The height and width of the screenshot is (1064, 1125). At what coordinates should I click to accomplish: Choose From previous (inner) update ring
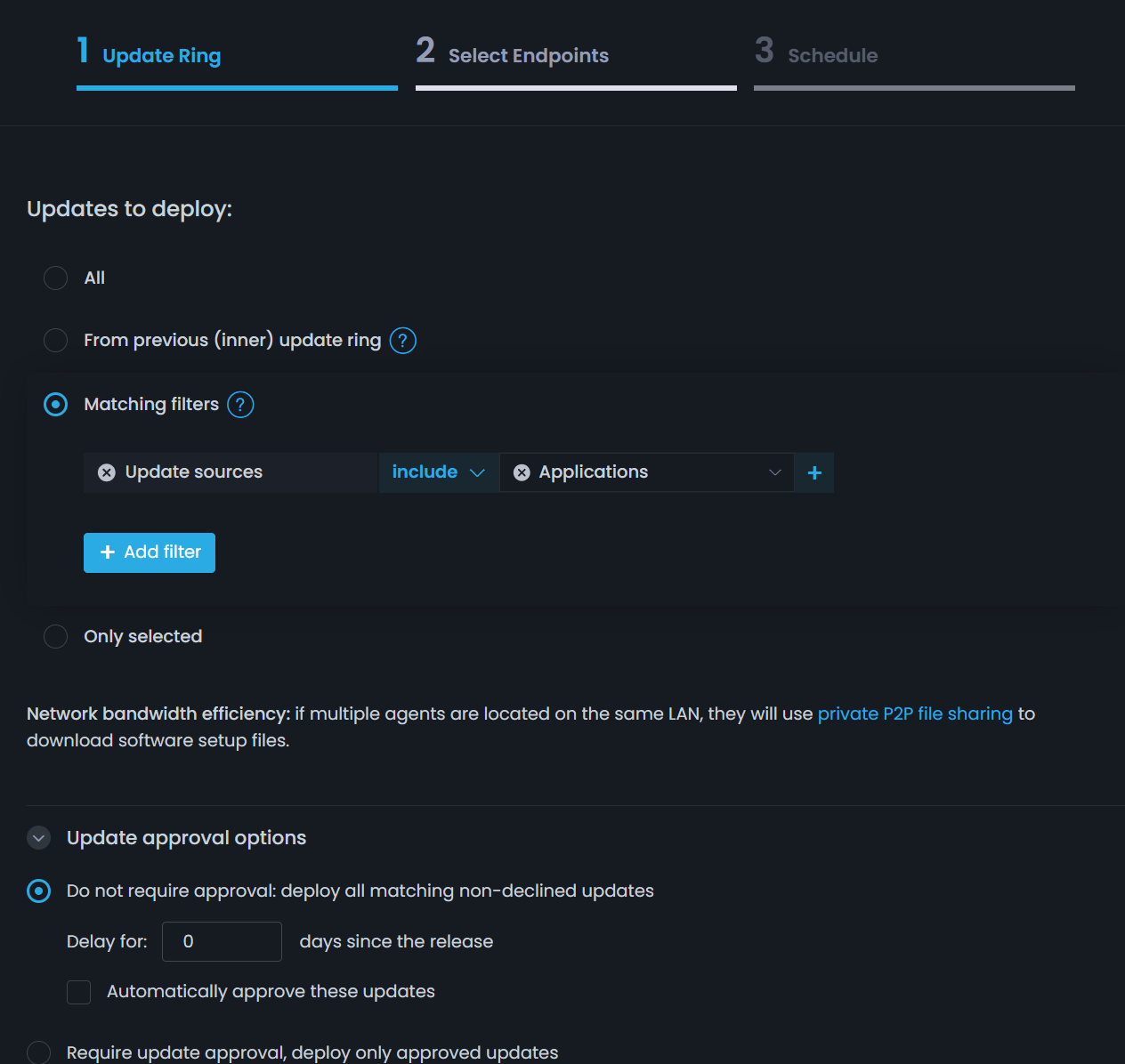[x=55, y=340]
